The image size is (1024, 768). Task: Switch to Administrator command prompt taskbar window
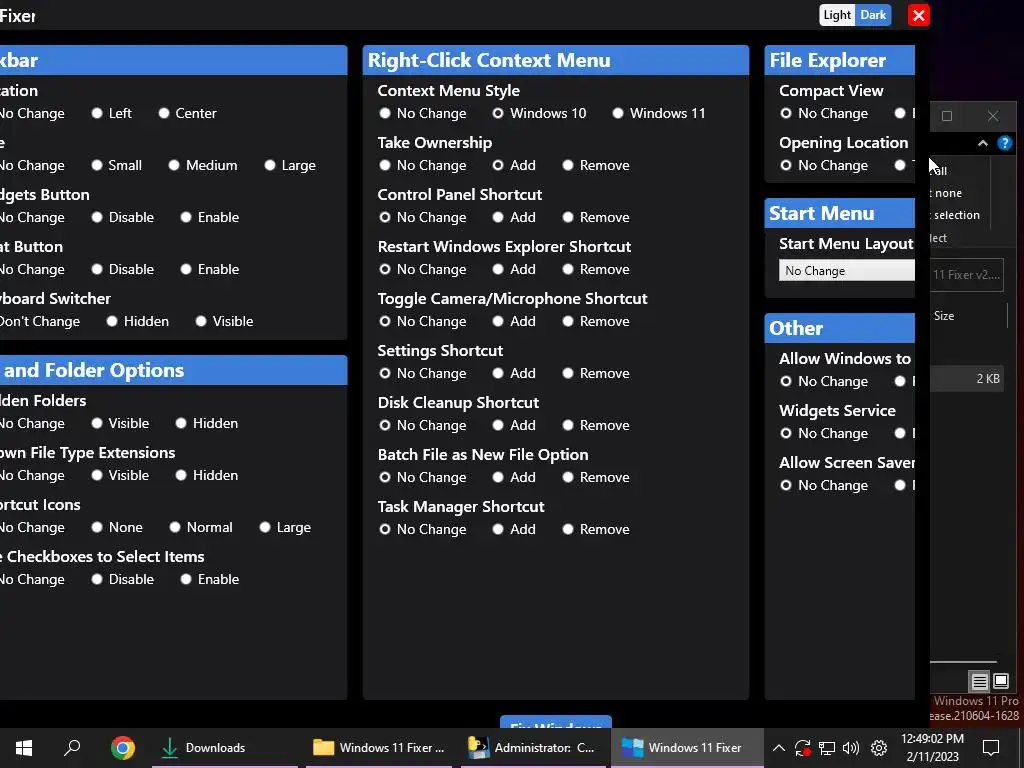click(x=534, y=747)
